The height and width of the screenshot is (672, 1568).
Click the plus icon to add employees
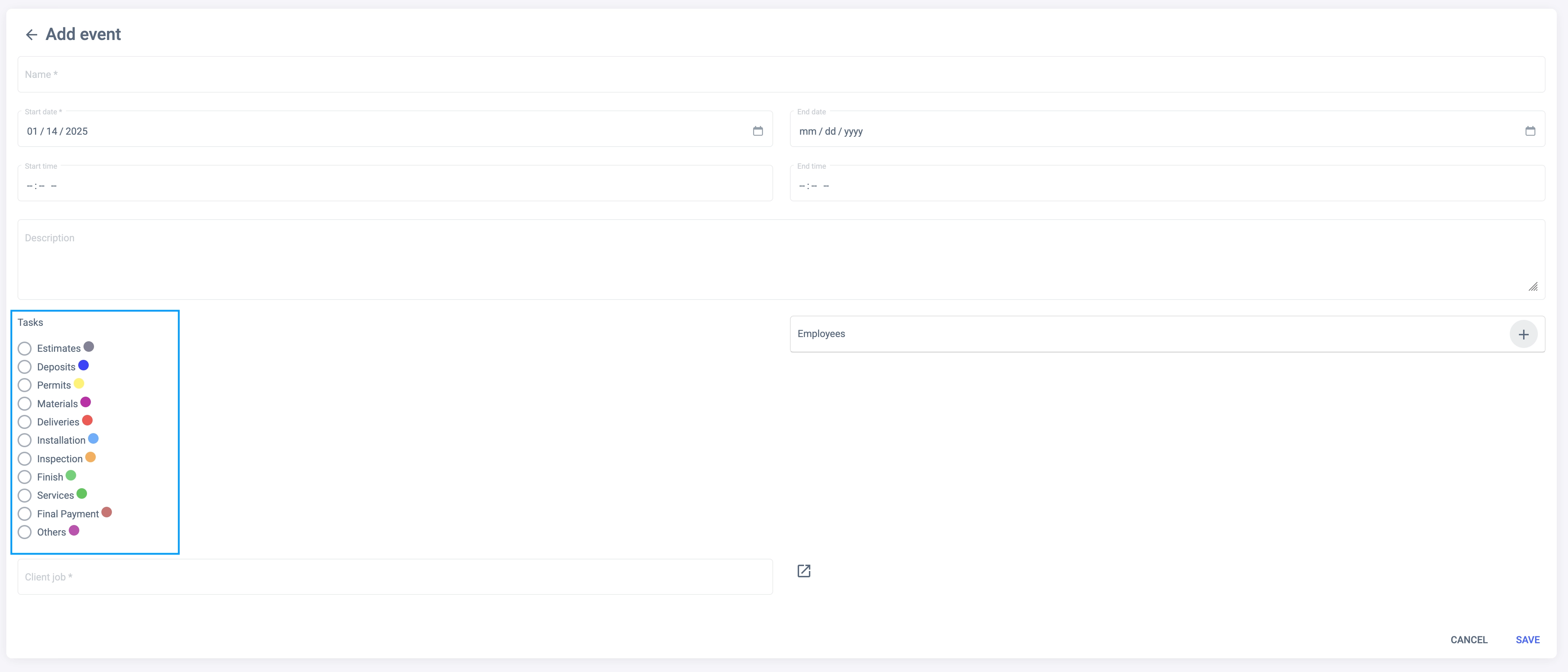(x=1523, y=334)
